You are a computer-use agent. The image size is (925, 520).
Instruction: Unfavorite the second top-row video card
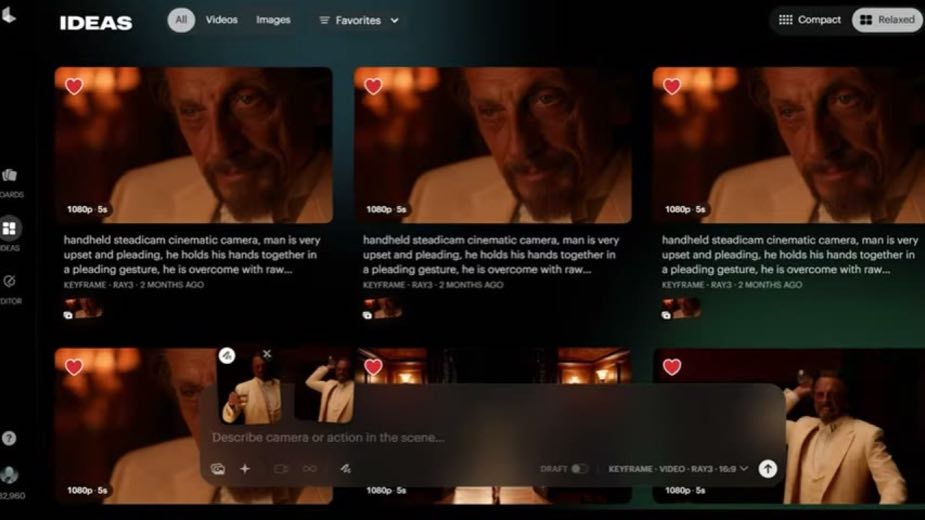pos(373,87)
